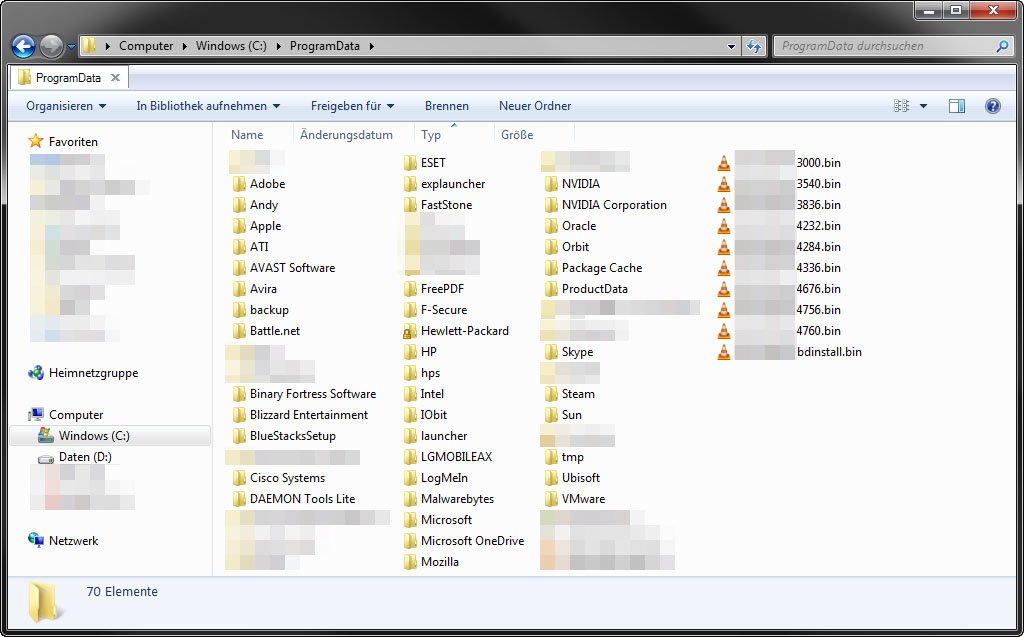
Task: Click the Computer breadcrumb in address bar
Action: coord(146,46)
